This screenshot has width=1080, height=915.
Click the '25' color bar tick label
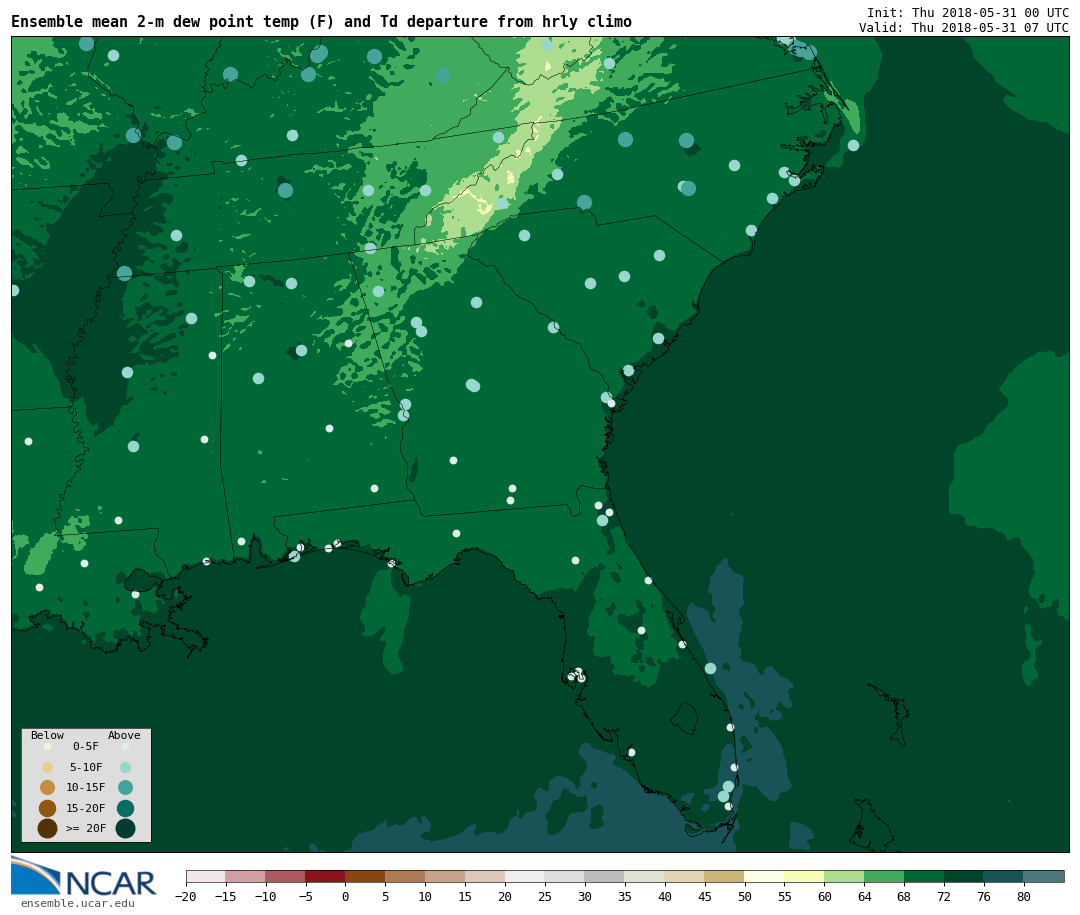pos(545,896)
